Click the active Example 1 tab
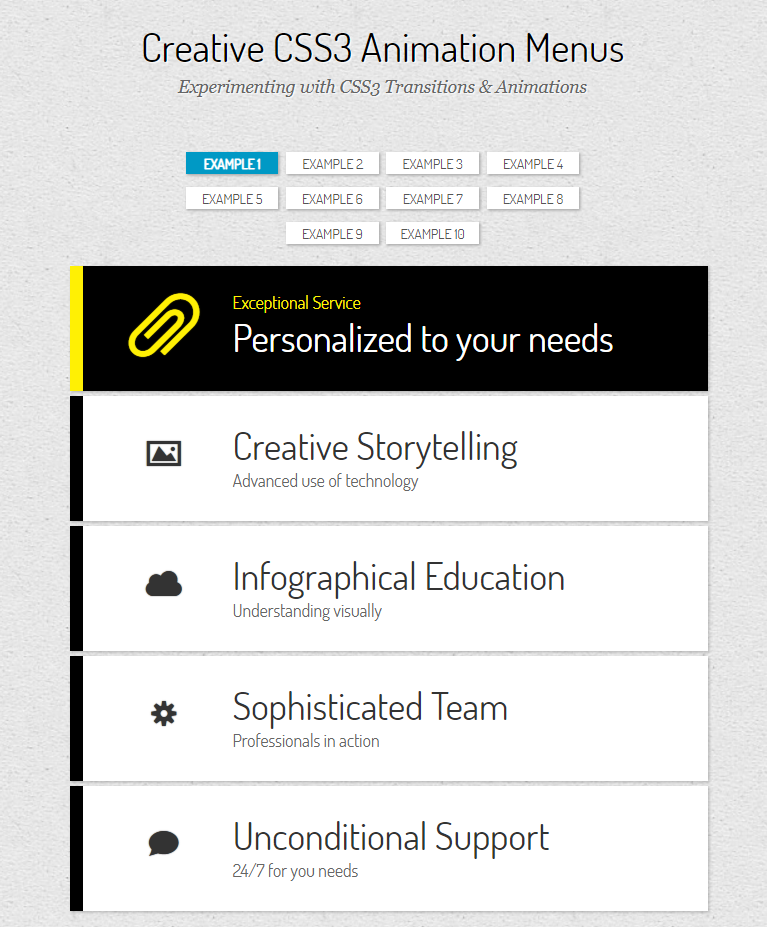Image resolution: width=767 pixels, height=927 pixels. click(232, 164)
